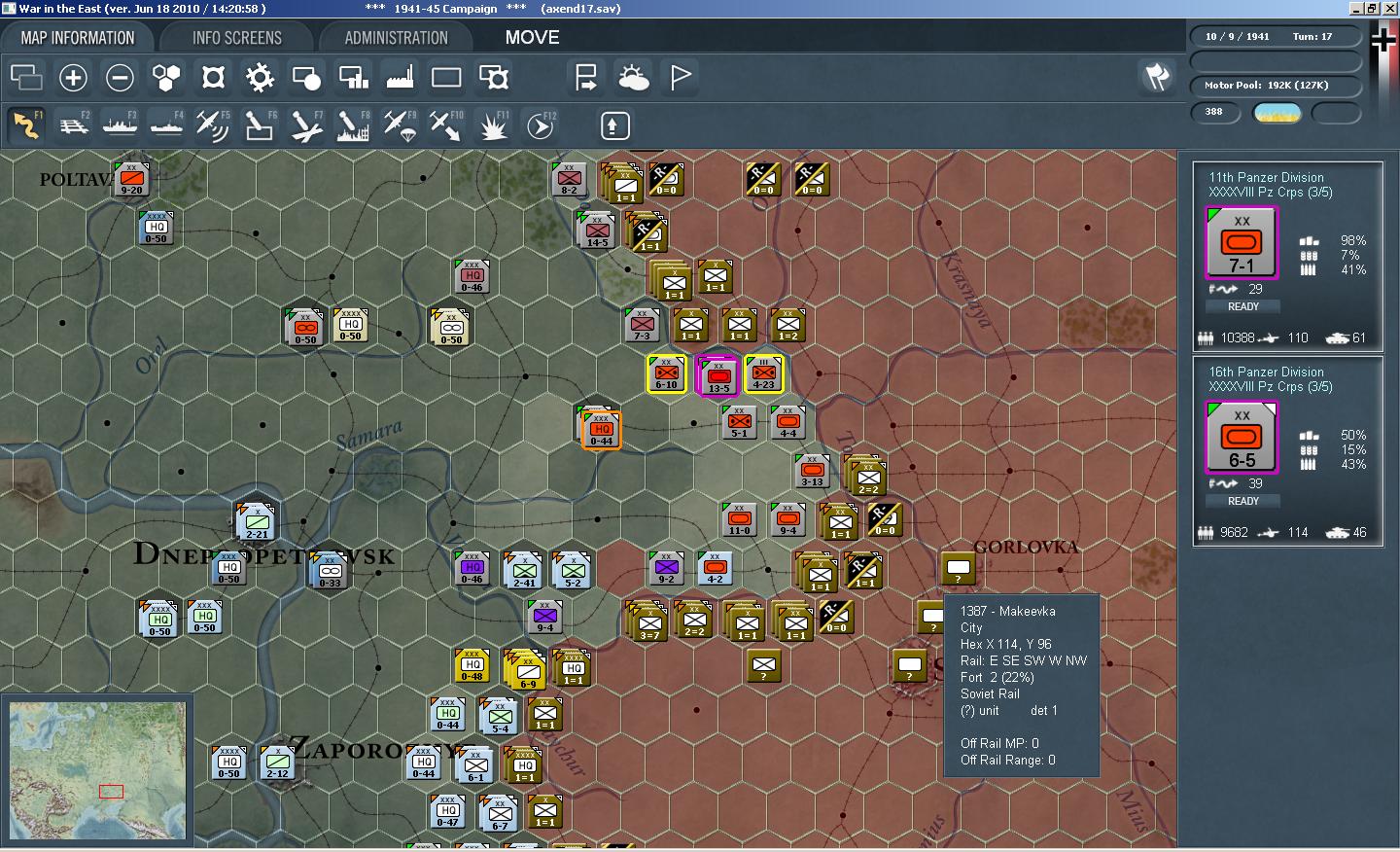
Task: Zoom in with the plus icon
Action: (73, 77)
